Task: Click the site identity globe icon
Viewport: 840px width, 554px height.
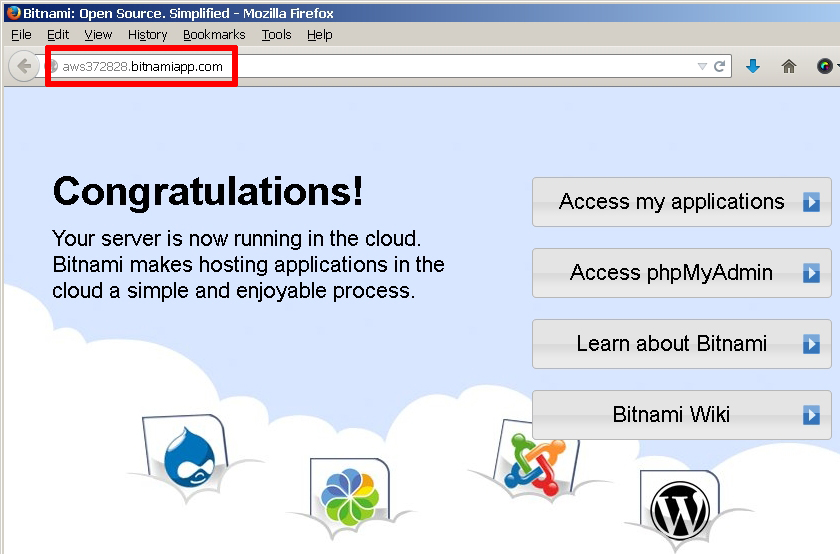Action: 54,66
